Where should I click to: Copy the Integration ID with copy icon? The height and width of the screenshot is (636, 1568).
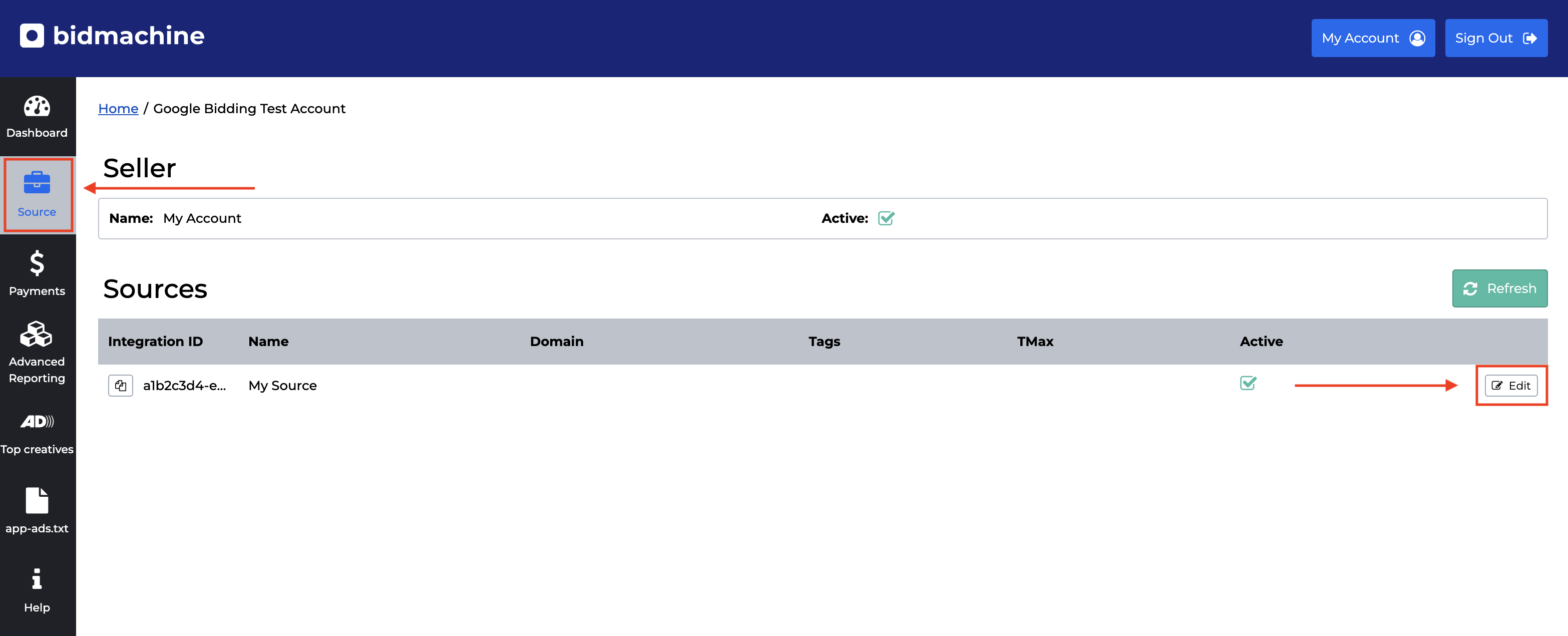[x=120, y=385]
